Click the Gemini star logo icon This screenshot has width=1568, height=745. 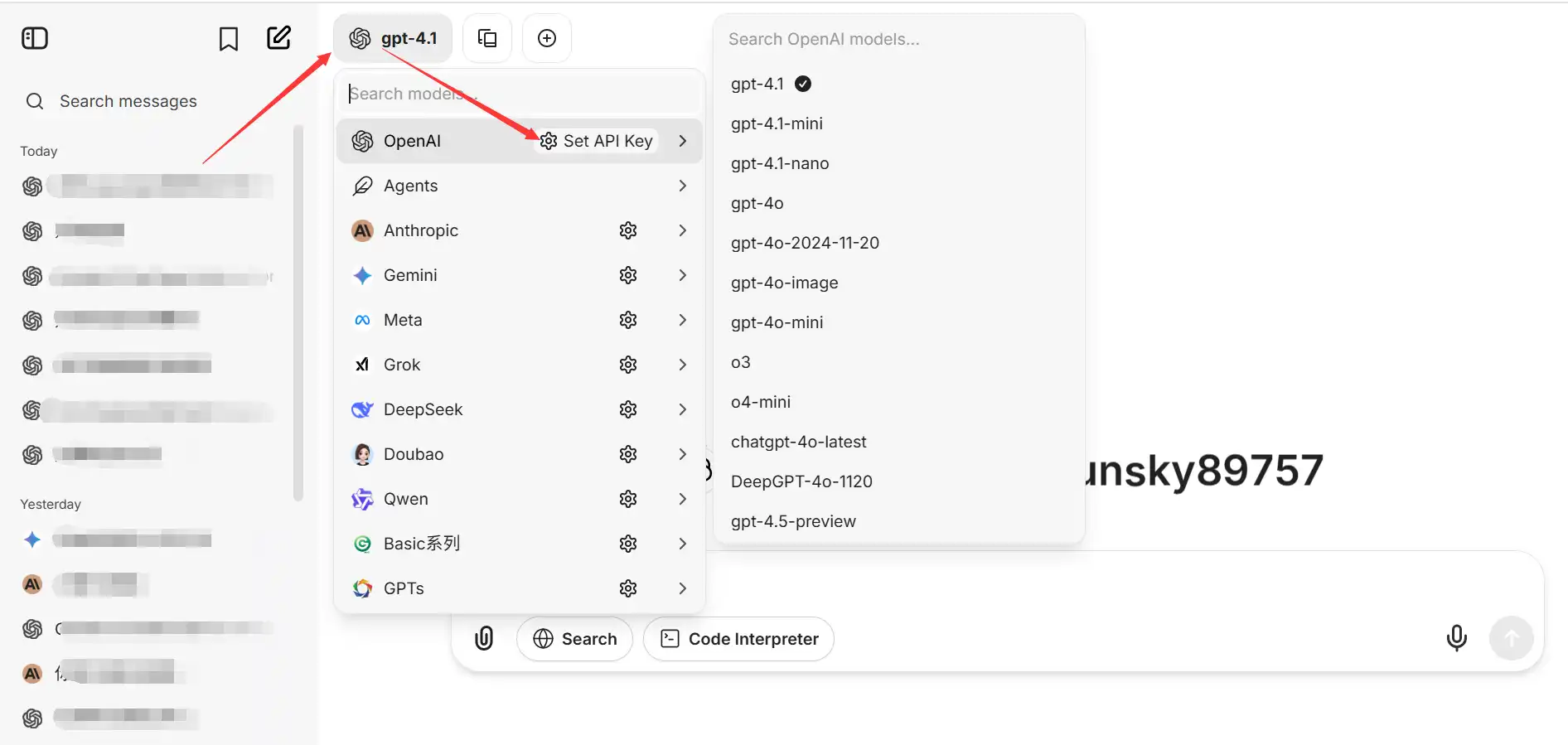click(x=362, y=275)
